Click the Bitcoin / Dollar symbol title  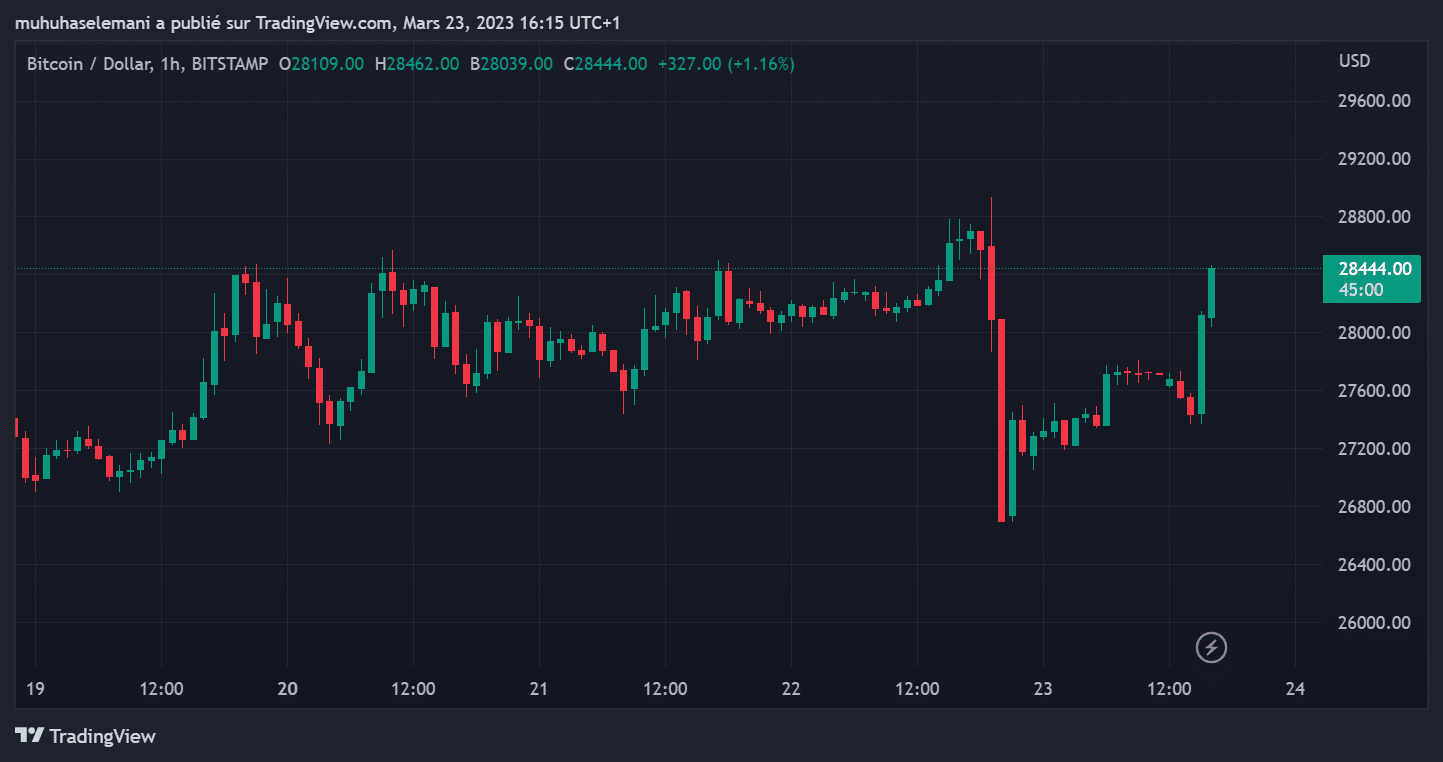pyautogui.click(x=90, y=64)
